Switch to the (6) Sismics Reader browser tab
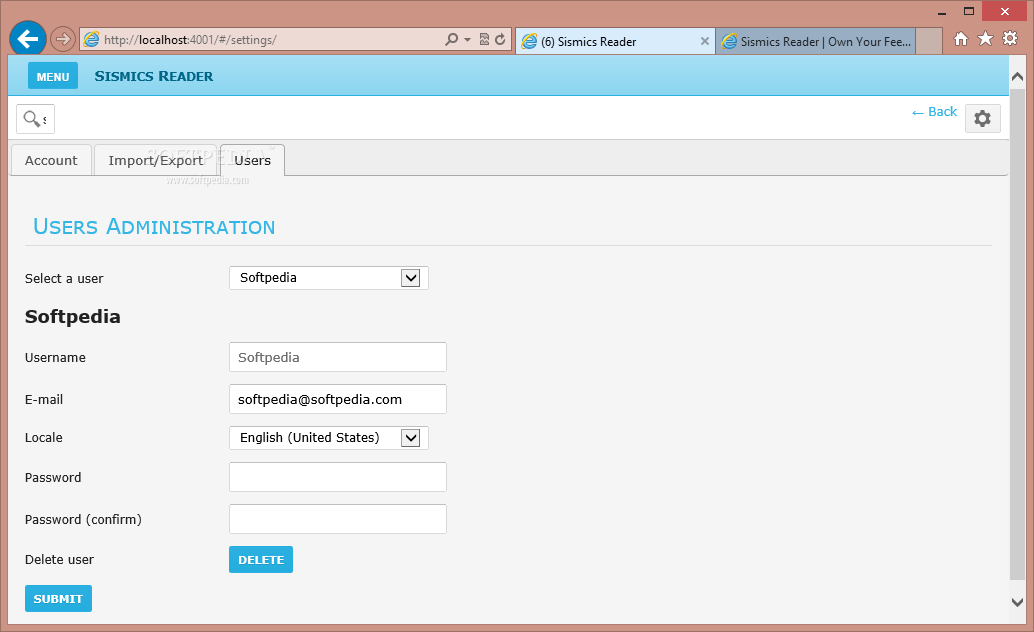The height and width of the screenshot is (632, 1034). 615,42
